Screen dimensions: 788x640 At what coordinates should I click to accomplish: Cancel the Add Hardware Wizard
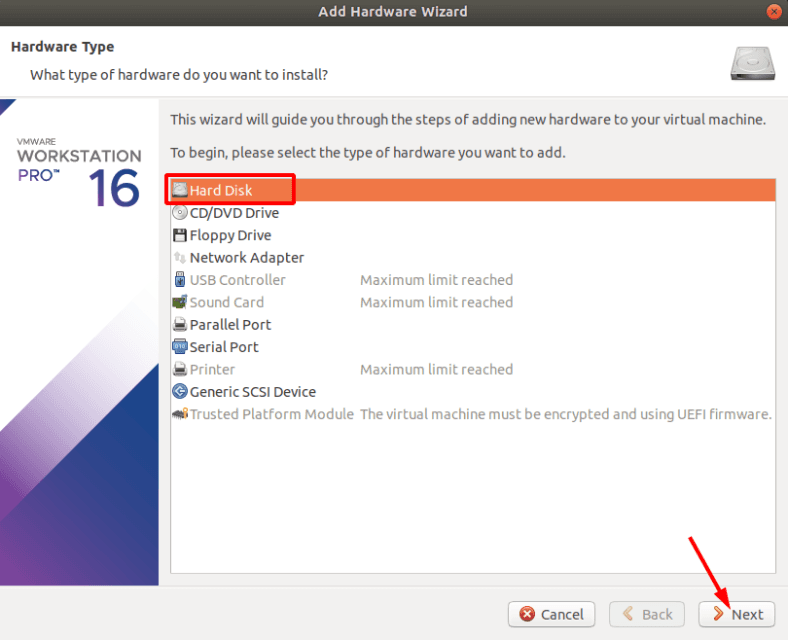(x=551, y=614)
